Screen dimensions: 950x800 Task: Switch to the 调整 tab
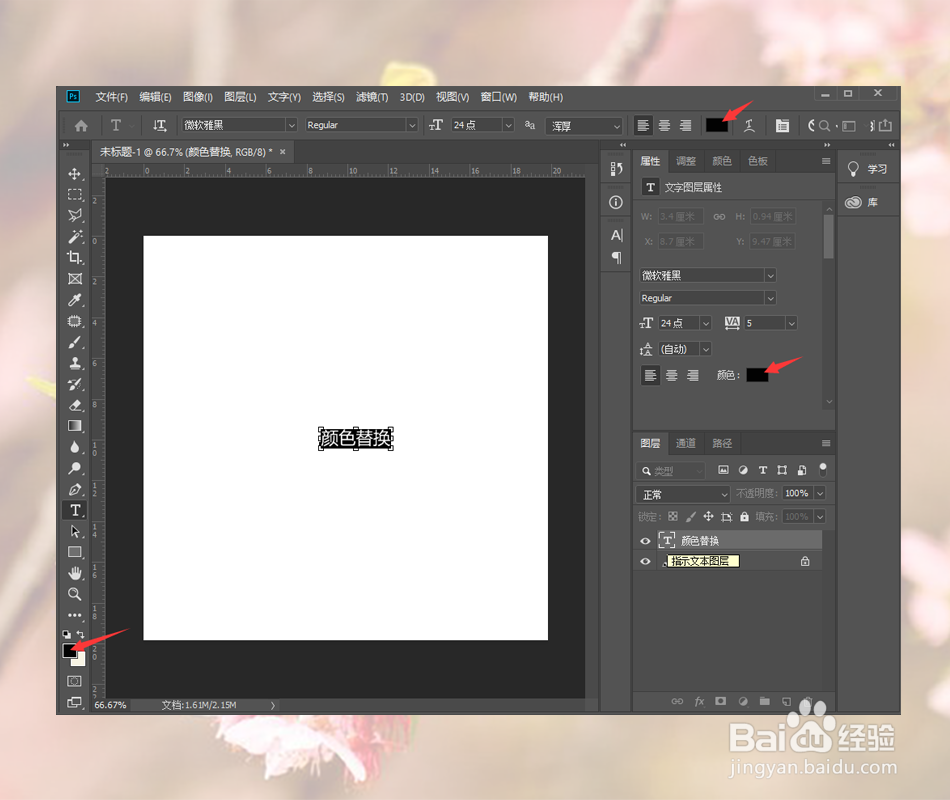(x=686, y=161)
